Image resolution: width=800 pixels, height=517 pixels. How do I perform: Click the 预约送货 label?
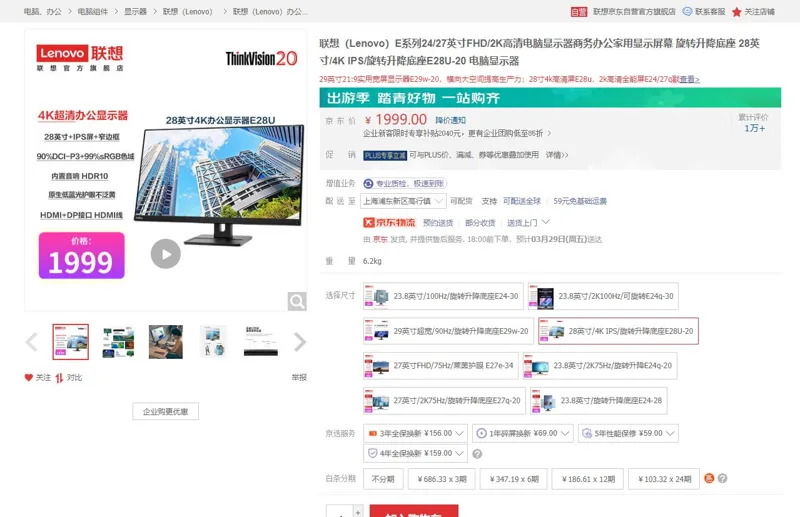point(438,223)
